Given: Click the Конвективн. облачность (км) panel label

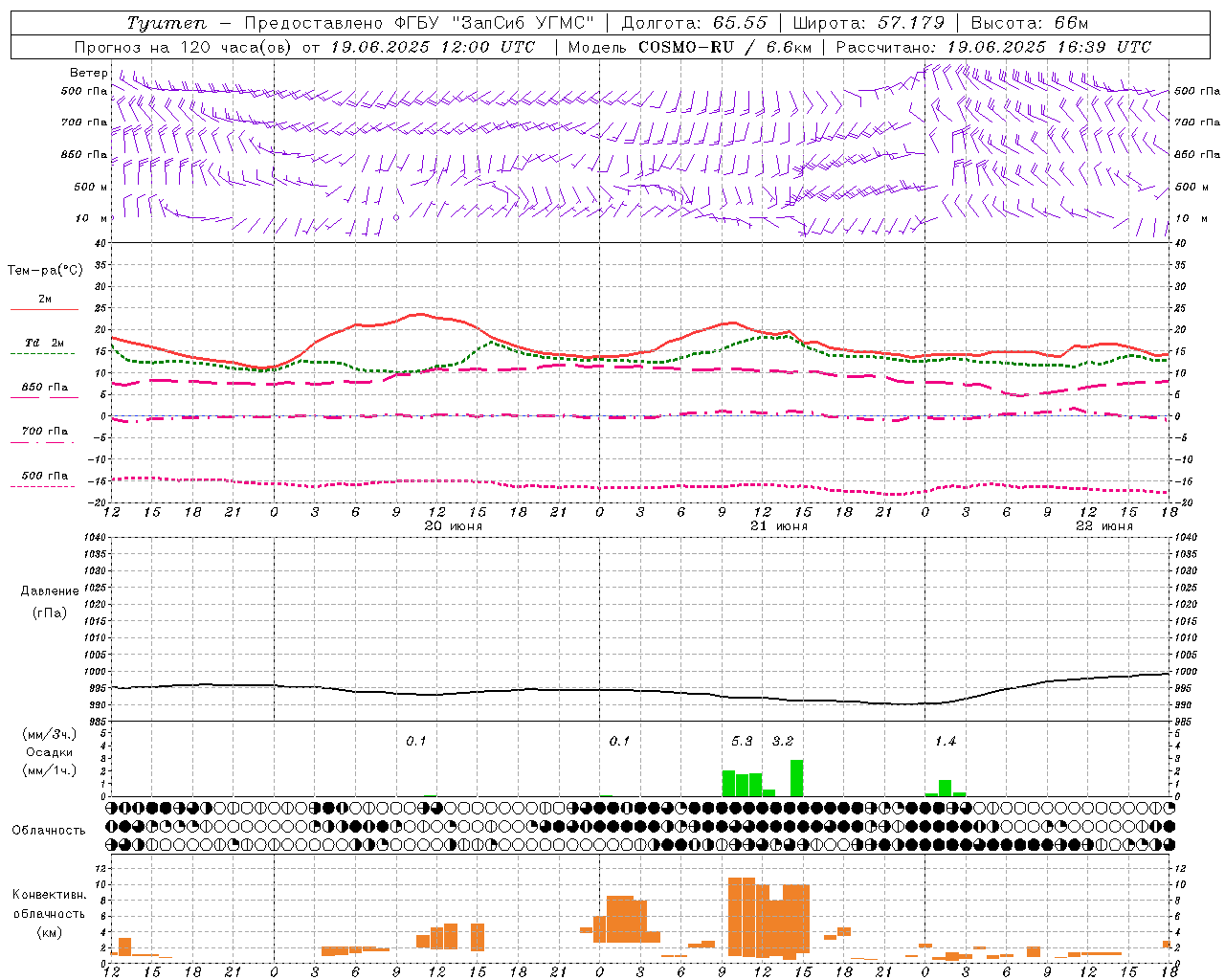Looking at the screenshot, I should (49, 914).
